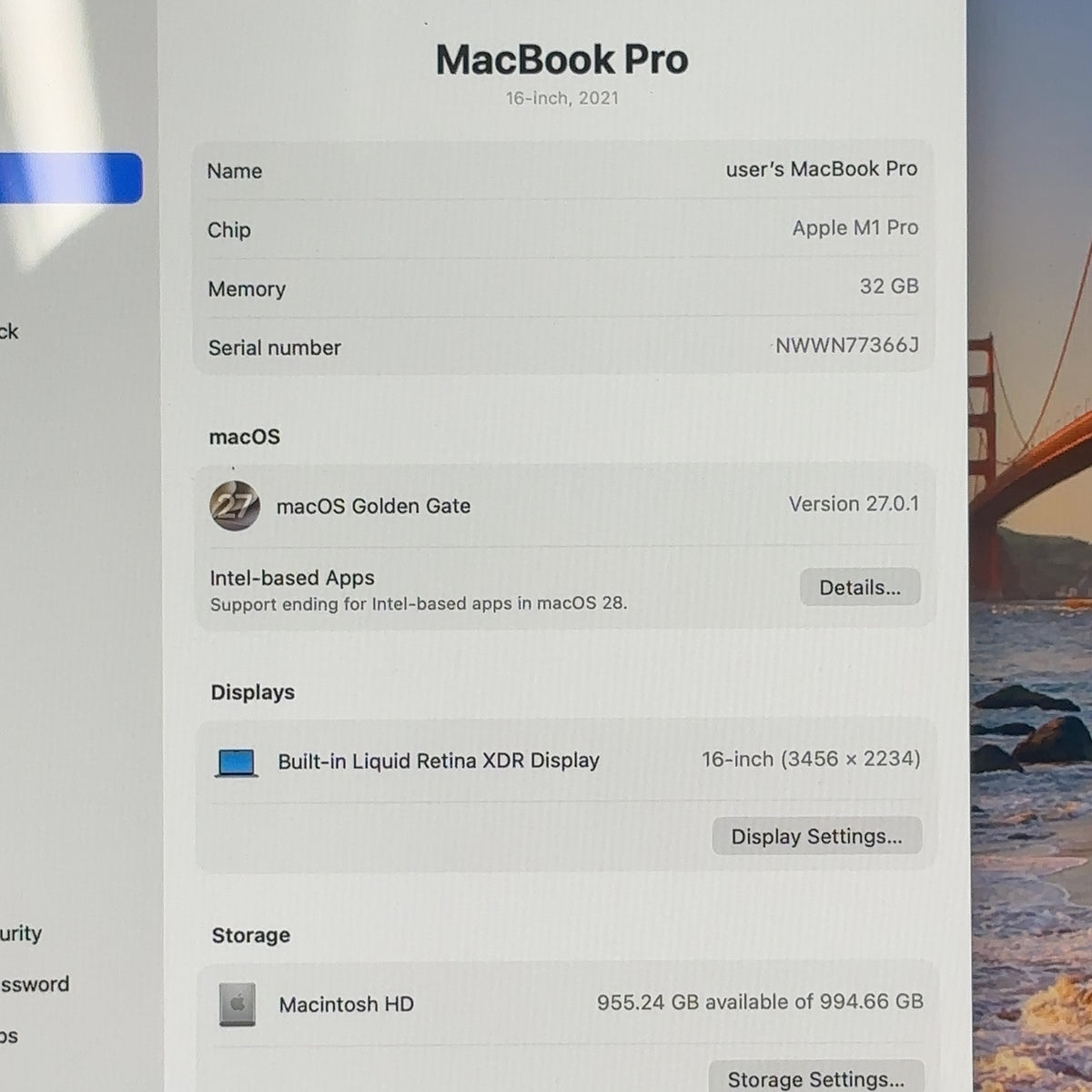
Task: Click 'Version 27.0.1' text
Action: (854, 504)
